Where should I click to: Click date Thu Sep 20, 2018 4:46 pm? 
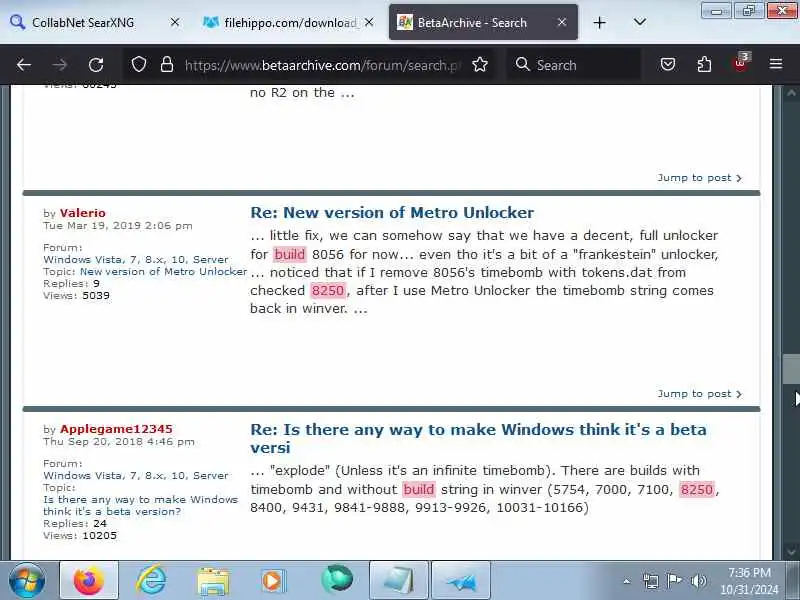(119, 441)
